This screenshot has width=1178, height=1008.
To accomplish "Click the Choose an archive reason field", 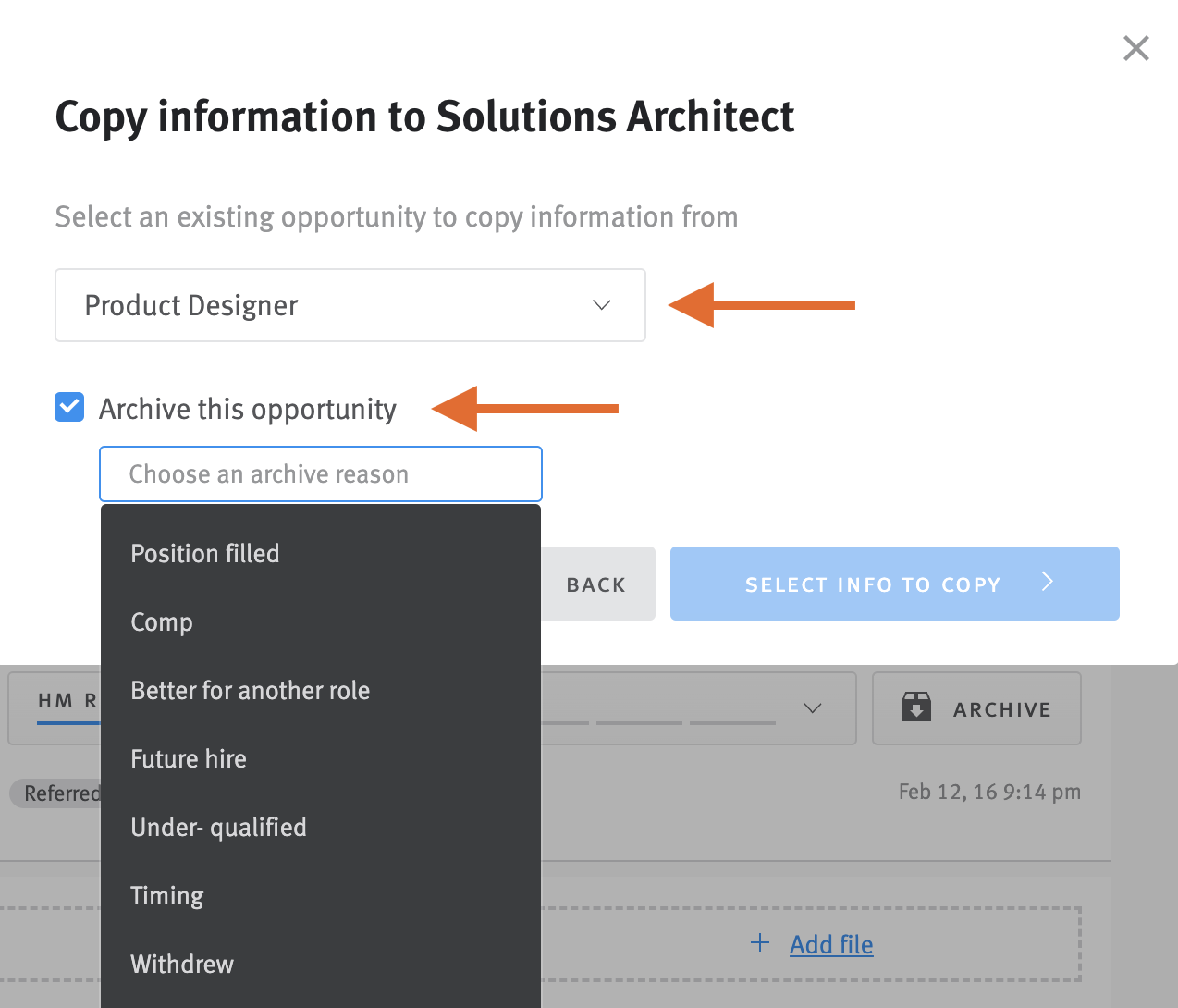I will point(321,474).
